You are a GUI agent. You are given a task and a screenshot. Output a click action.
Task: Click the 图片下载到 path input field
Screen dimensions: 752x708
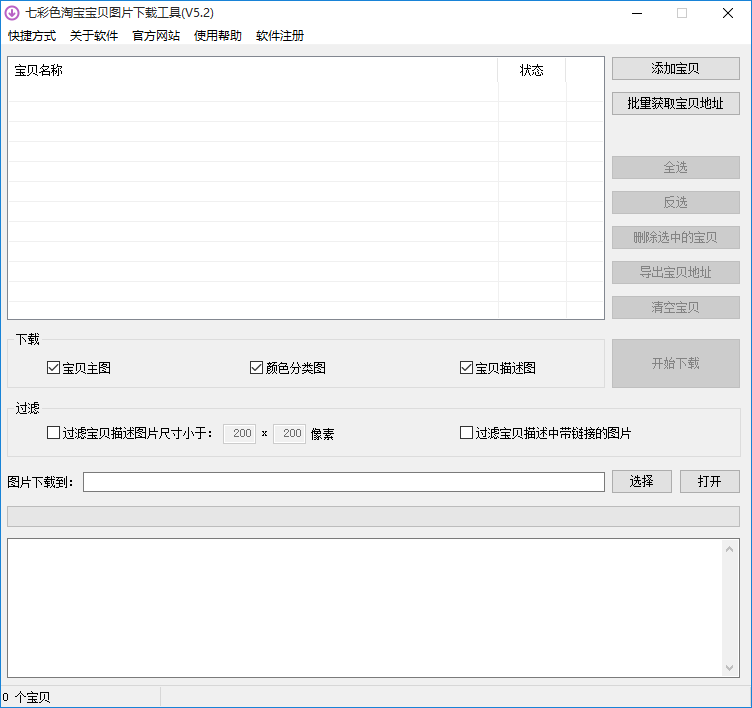point(343,482)
